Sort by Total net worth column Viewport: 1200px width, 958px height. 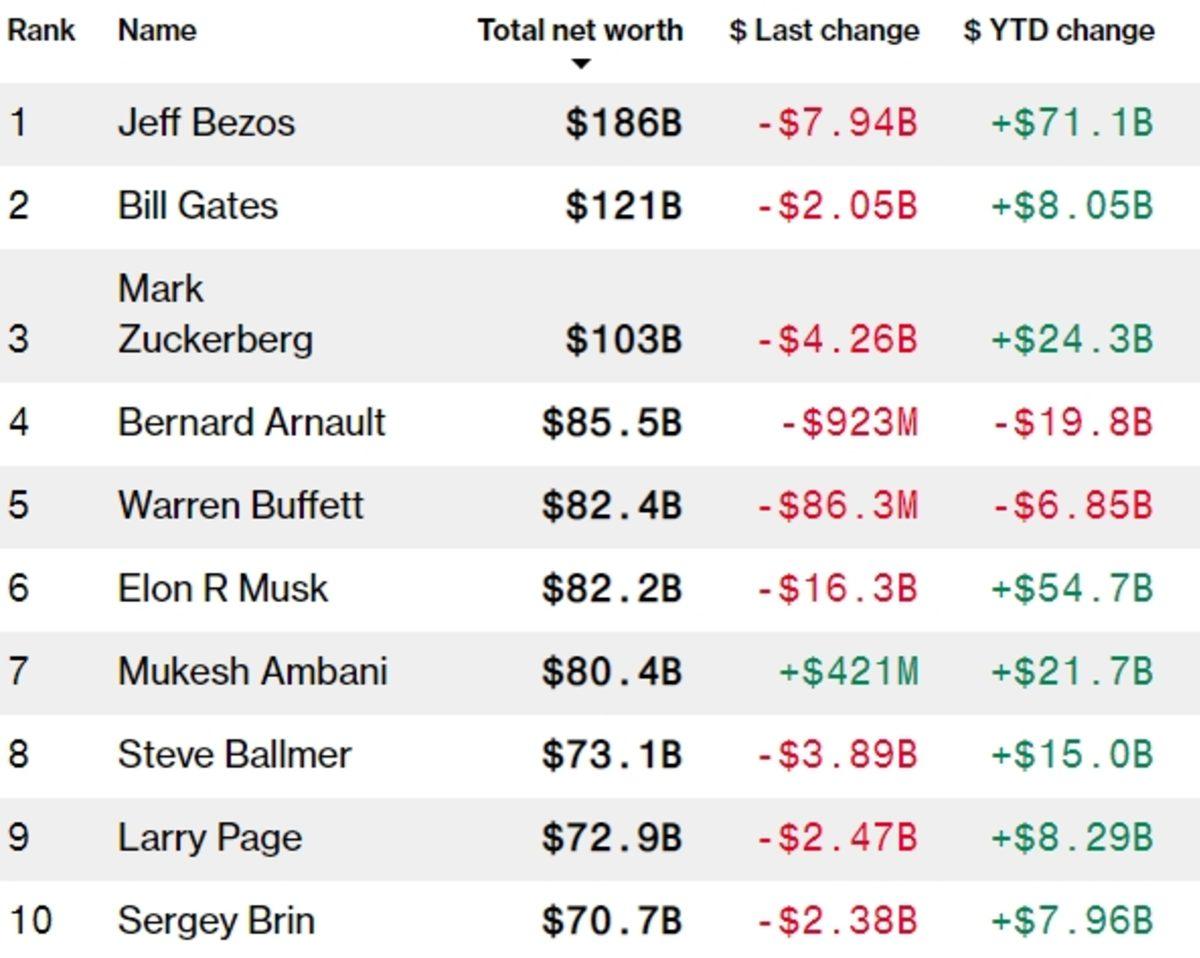(x=580, y=30)
